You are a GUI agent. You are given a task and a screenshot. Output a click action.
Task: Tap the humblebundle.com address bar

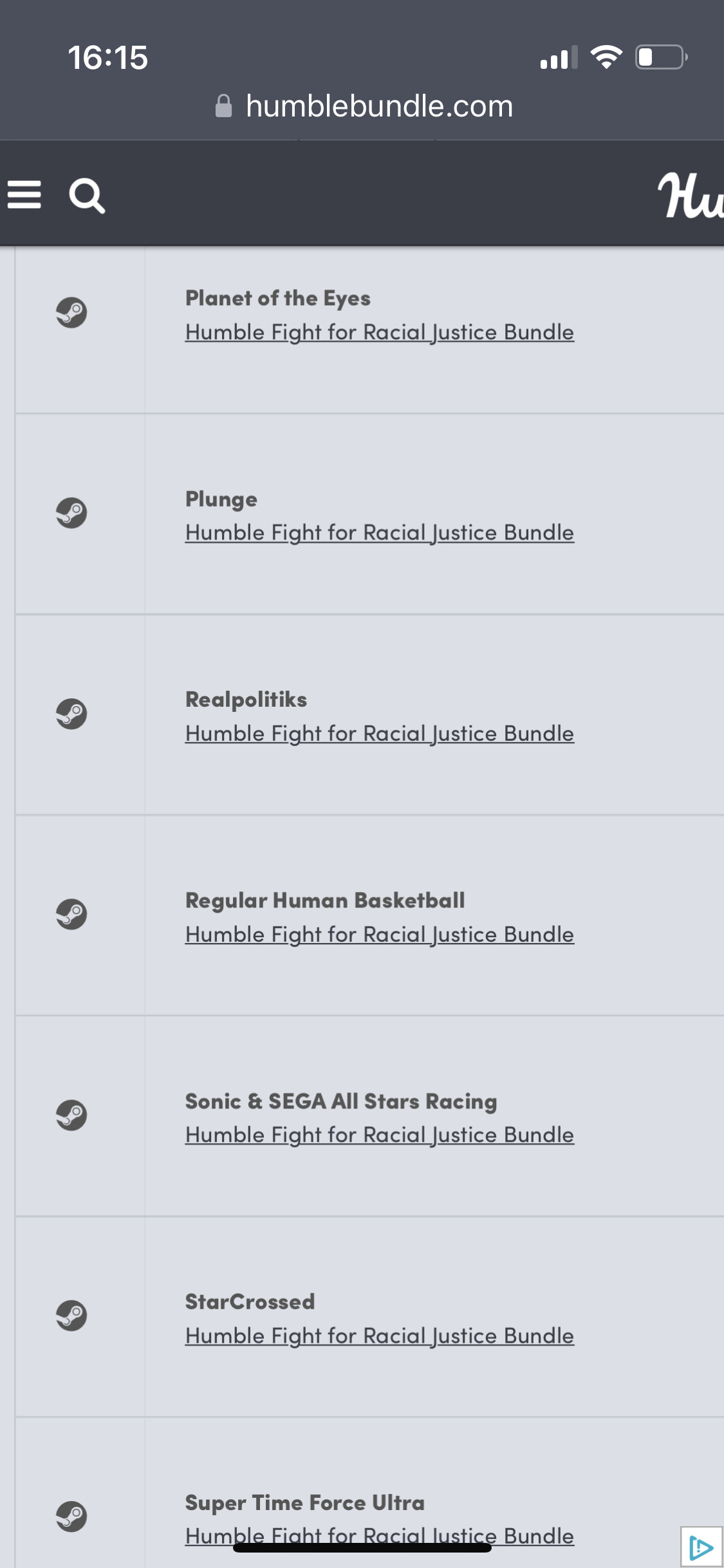point(379,106)
